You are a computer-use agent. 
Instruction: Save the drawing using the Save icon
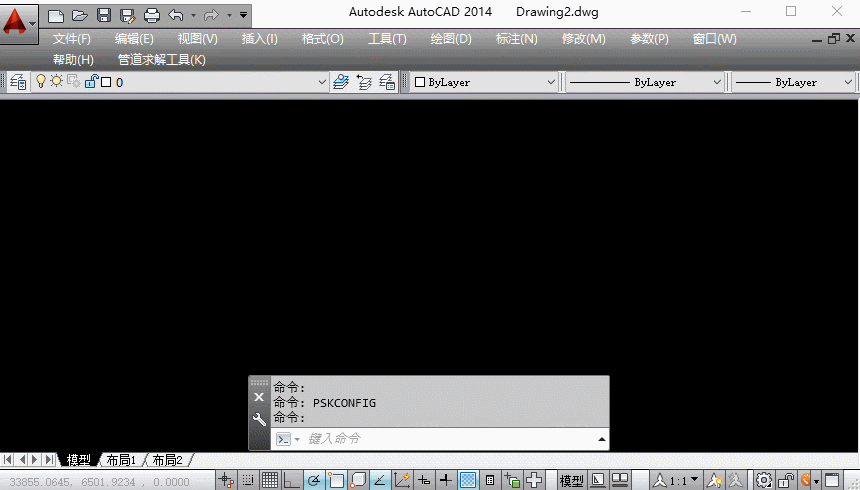(103, 15)
